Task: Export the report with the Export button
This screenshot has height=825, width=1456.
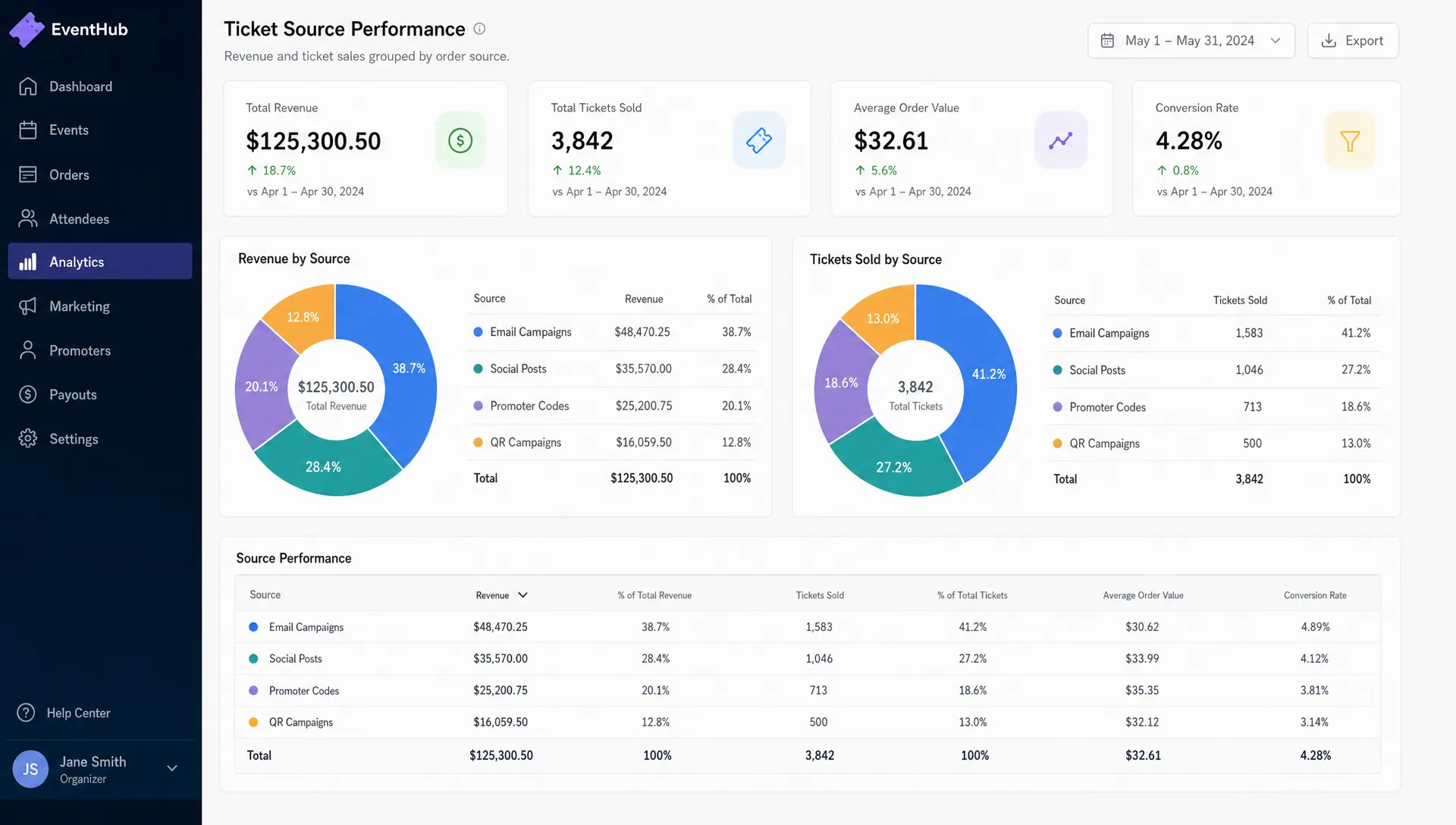Action: tap(1353, 40)
